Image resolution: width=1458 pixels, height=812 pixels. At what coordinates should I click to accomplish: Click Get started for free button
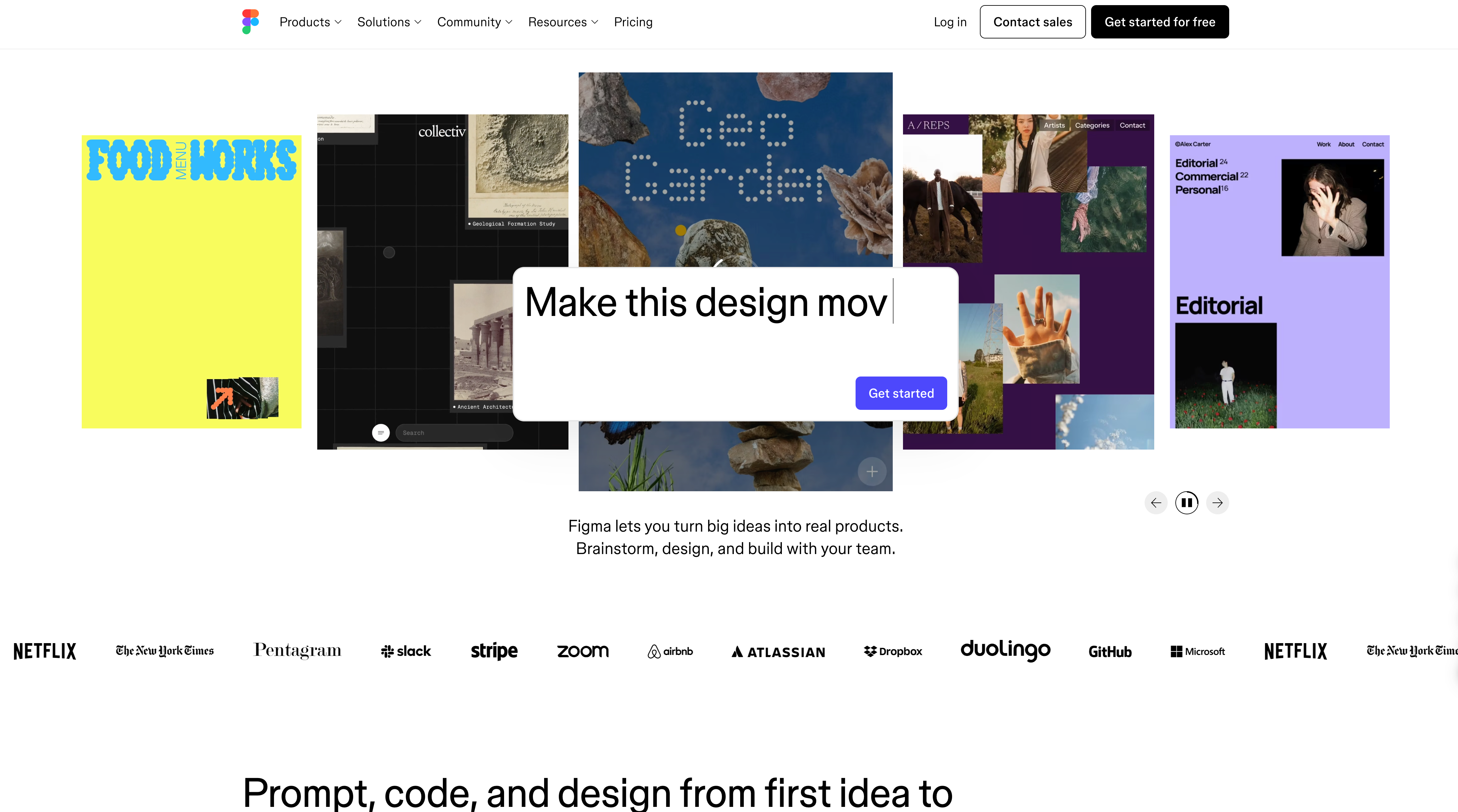[1160, 22]
